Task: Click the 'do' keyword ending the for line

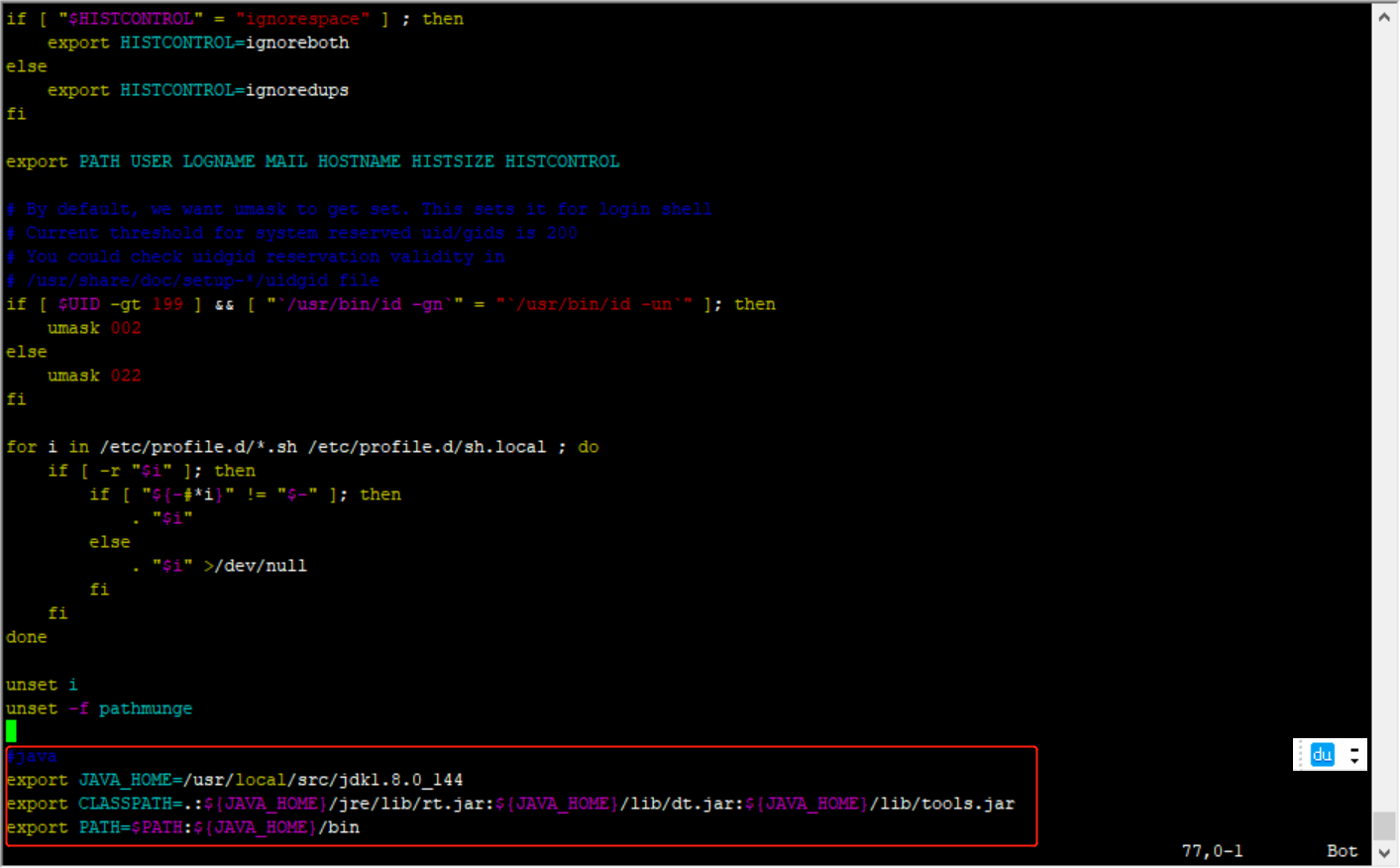Action: click(589, 447)
